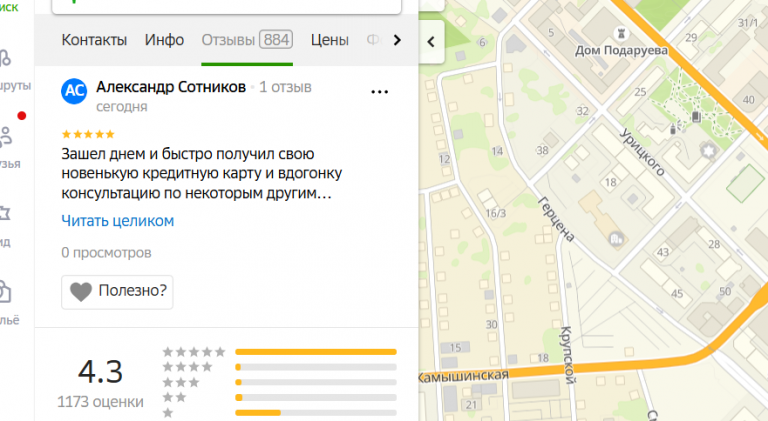768x421 pixels.
Task: Click the four-star rating row stars
Action: (188, 367)
